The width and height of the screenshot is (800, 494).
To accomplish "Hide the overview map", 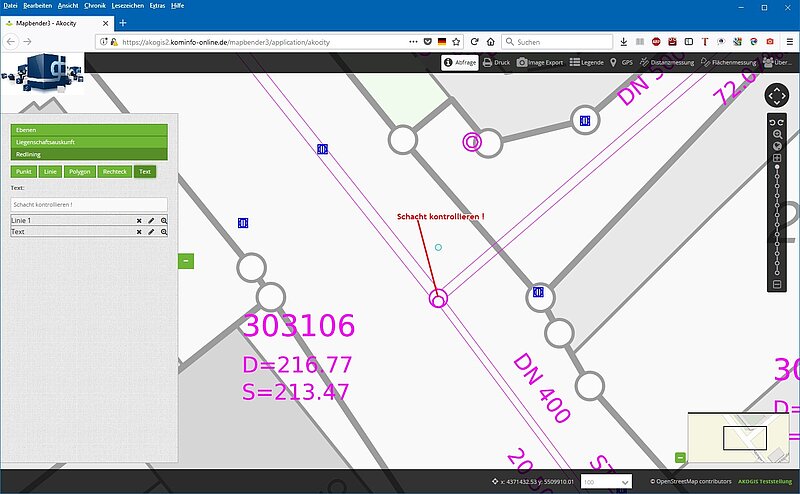I will point(680,457).
